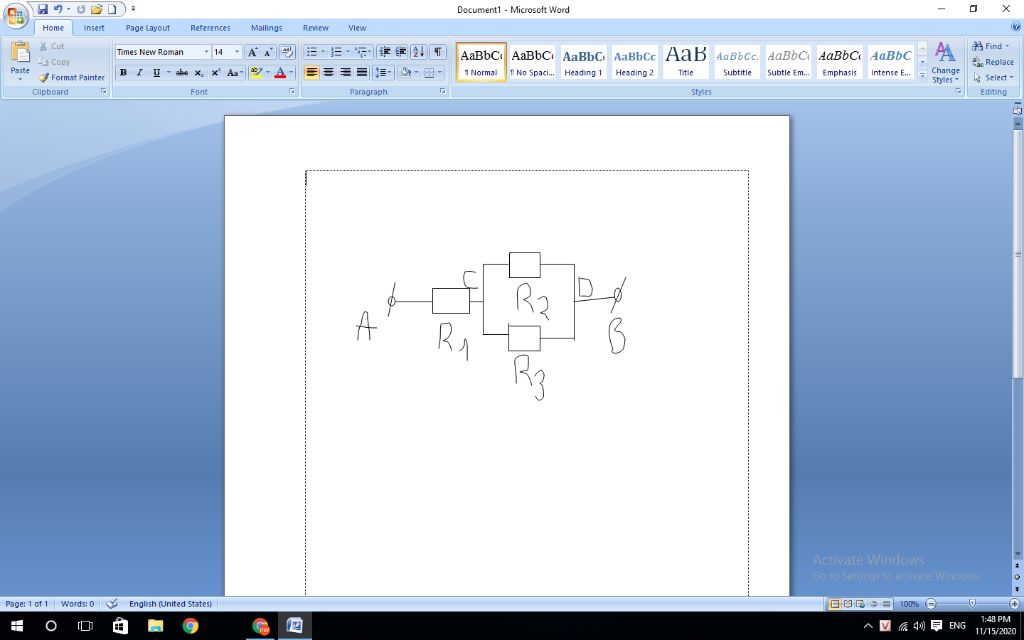The height and width of the screenshot is (640, 1024).
Task: Decrease the paragraph indent
Action: coord(385,52)
